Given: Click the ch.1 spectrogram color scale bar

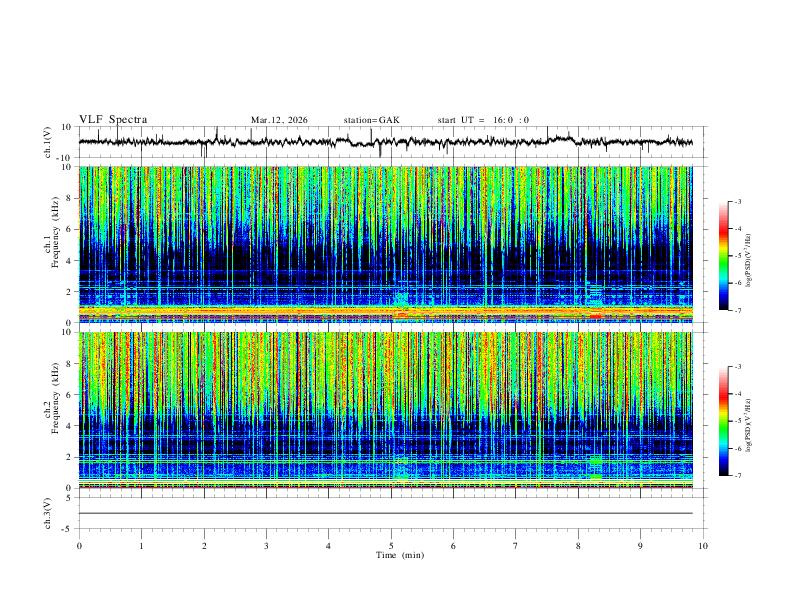Looking at the screenshot, I should tap(723, 256).
